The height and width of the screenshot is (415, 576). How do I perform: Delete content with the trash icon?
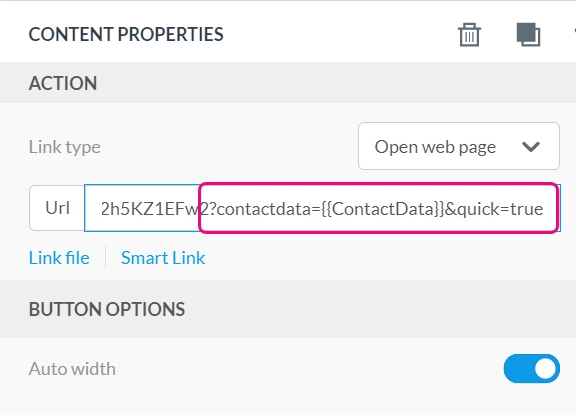(469, 35)
